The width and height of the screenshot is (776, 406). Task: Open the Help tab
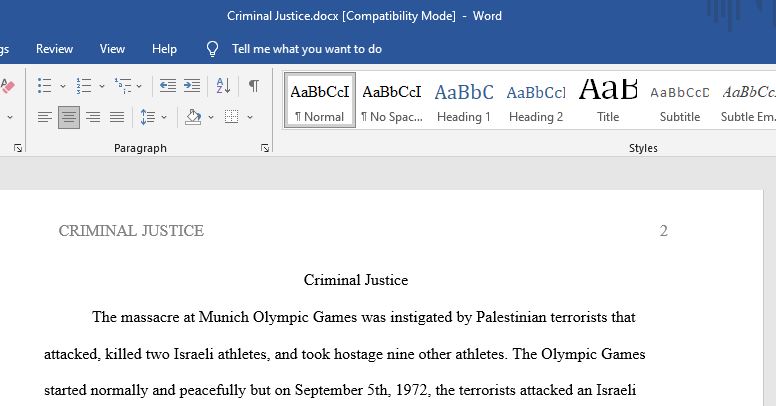(164, 49)
